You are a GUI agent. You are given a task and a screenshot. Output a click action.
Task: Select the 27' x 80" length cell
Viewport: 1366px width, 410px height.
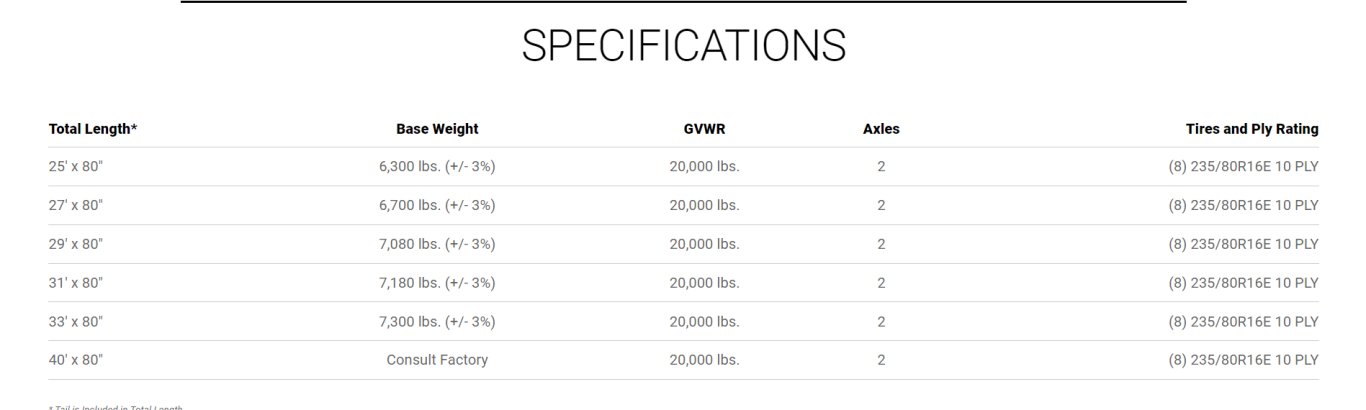tap(76, 205)
